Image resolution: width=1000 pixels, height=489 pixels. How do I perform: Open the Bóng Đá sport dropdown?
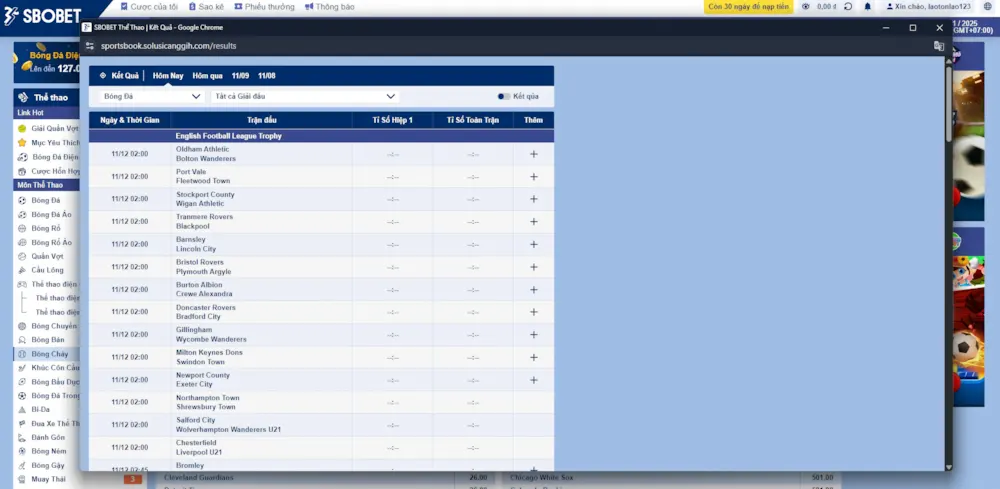(152, 97)
